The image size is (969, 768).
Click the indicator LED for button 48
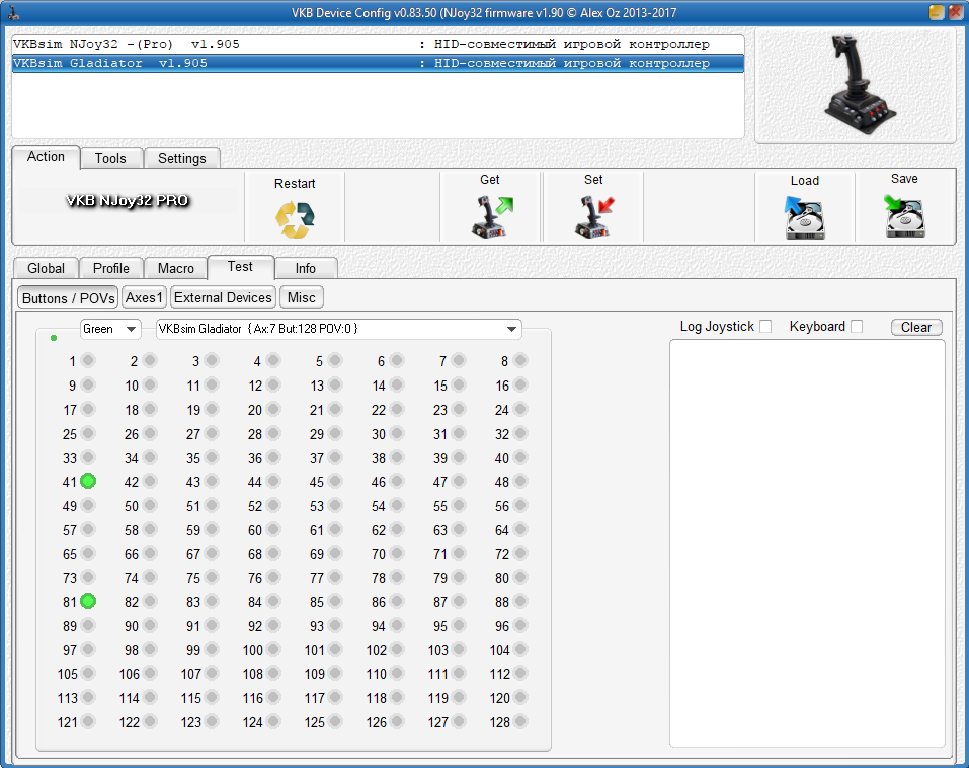521,481
